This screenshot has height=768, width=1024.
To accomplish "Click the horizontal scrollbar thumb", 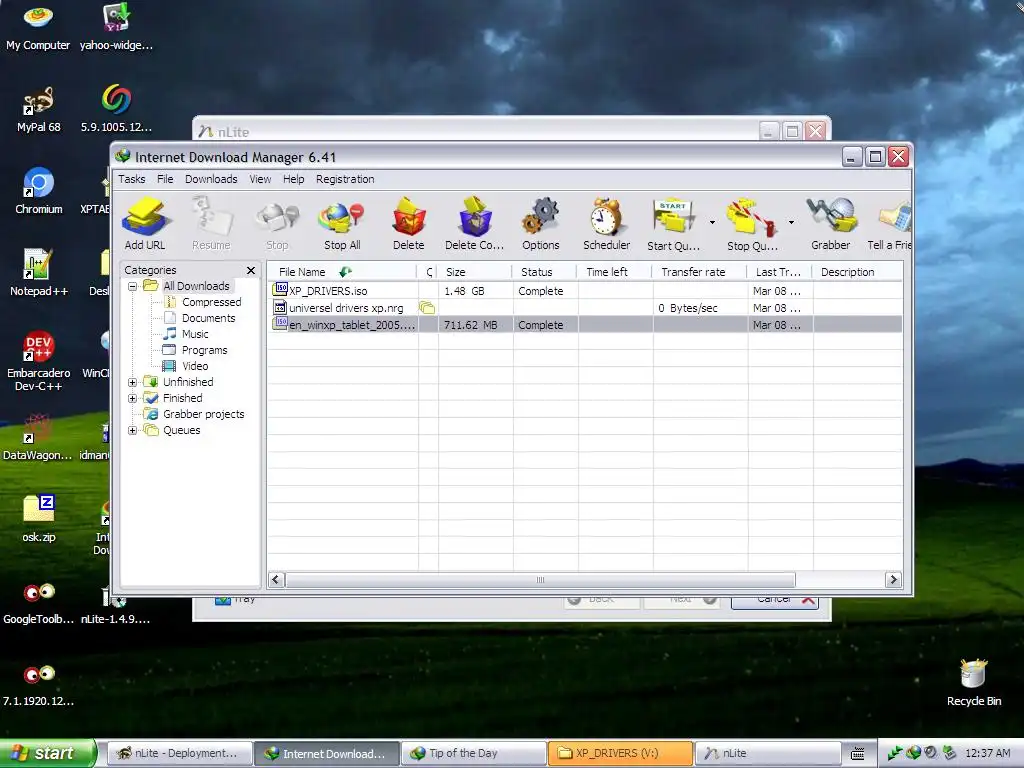I will (540, 579).
